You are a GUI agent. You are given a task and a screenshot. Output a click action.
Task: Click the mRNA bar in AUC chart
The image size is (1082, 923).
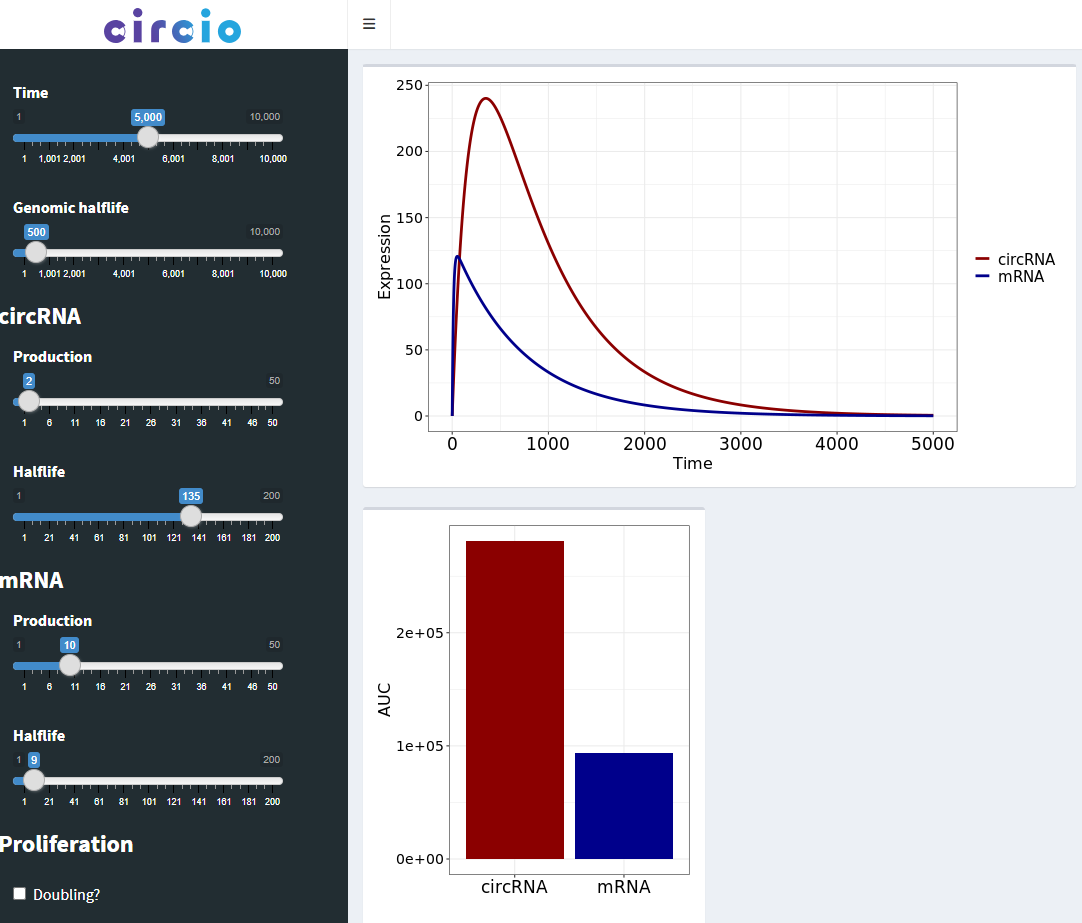coord(623,805)
